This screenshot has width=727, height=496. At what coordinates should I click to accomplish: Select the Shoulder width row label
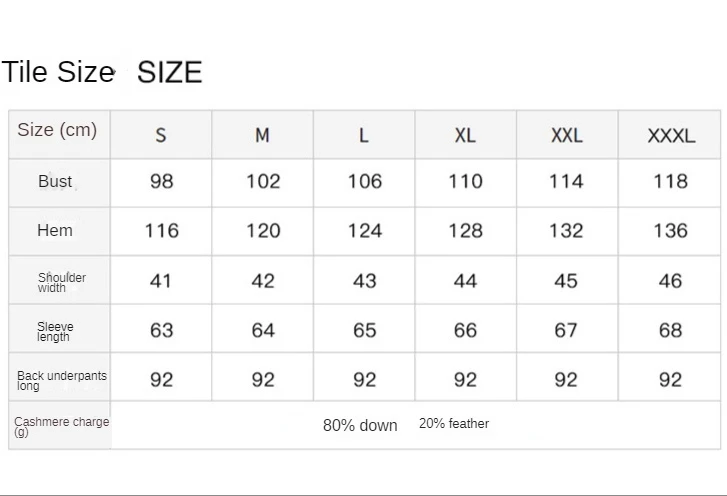(62, 282)
